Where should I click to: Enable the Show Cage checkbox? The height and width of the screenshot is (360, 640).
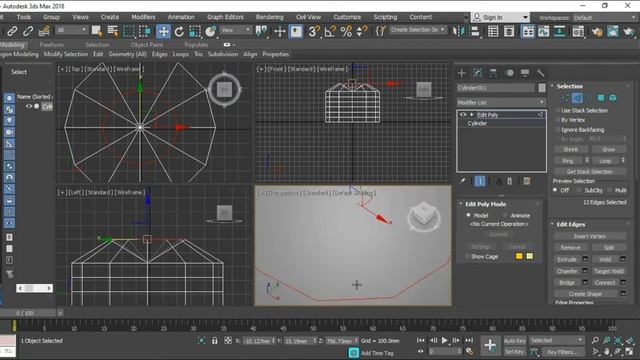coord(467,256)
